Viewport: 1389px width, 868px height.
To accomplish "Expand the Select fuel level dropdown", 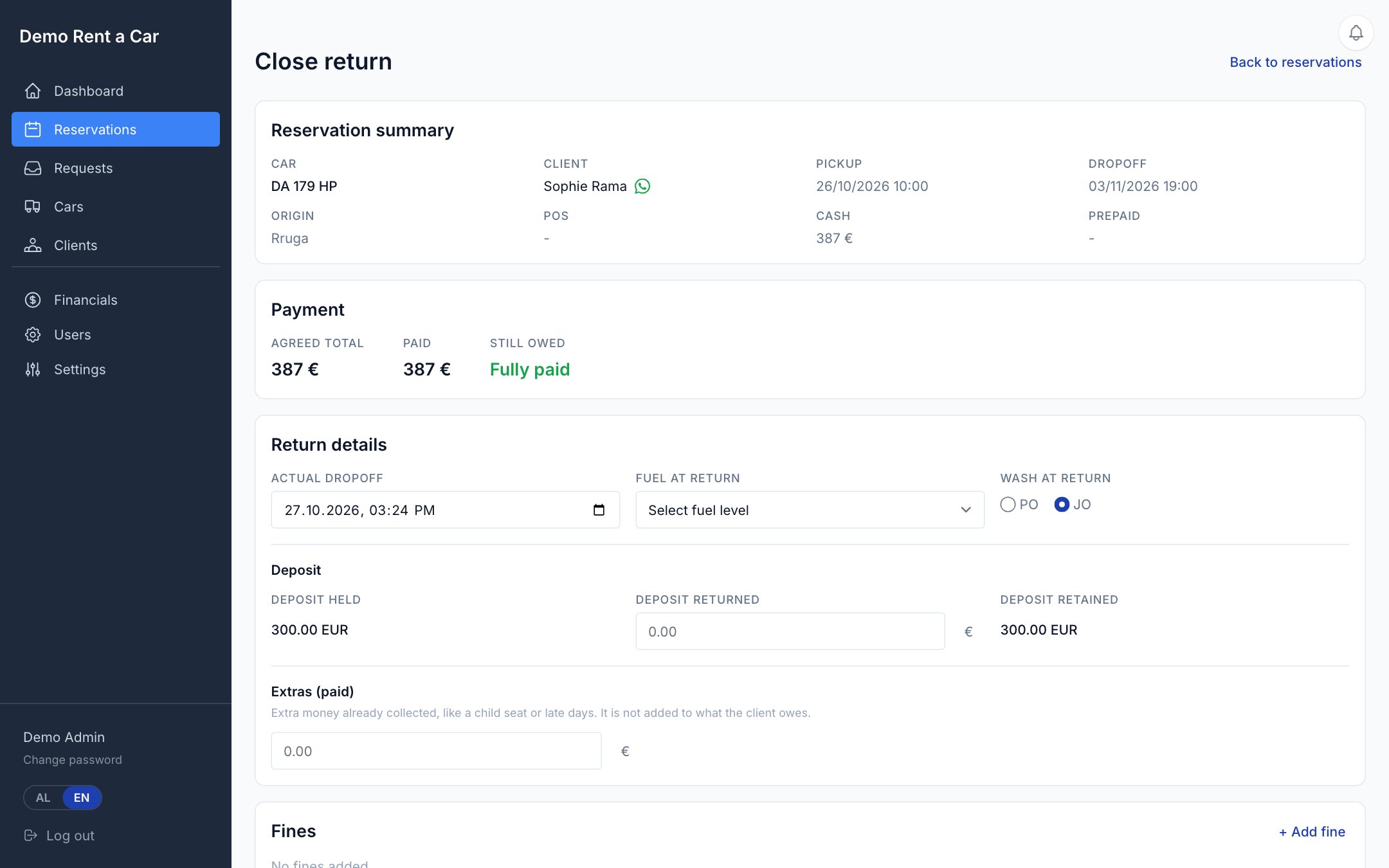I will point(810,510).
